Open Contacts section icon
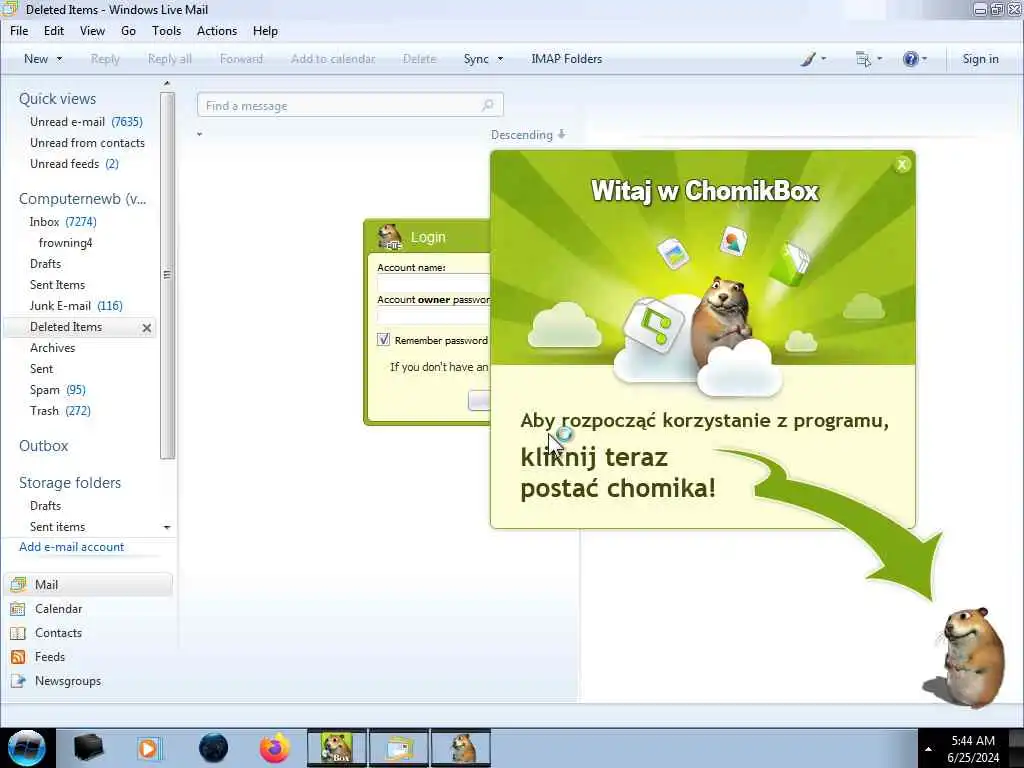 pos(18,633)
